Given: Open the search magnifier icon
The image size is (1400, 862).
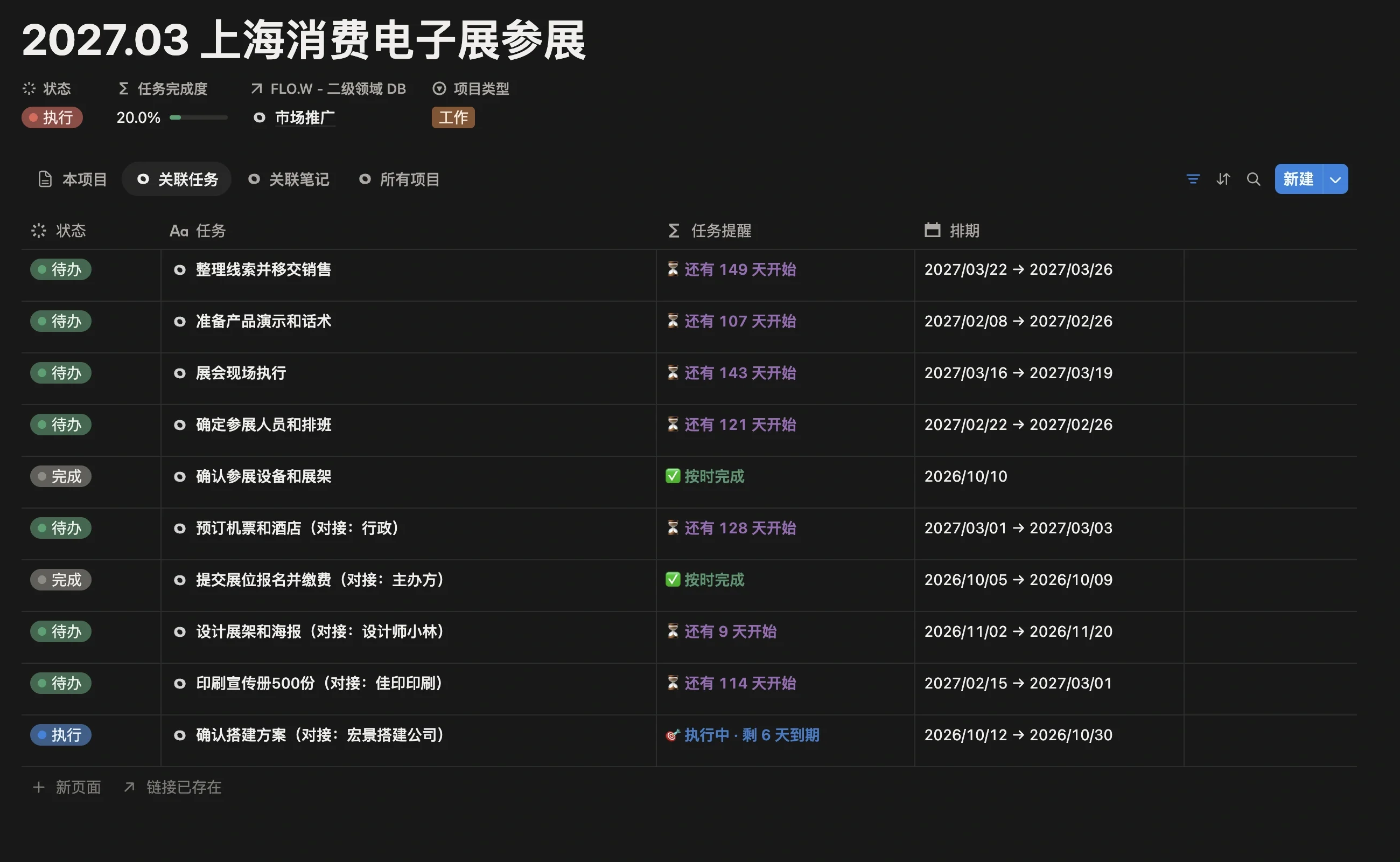Looking at the screenshot, I should point(1253,179).
